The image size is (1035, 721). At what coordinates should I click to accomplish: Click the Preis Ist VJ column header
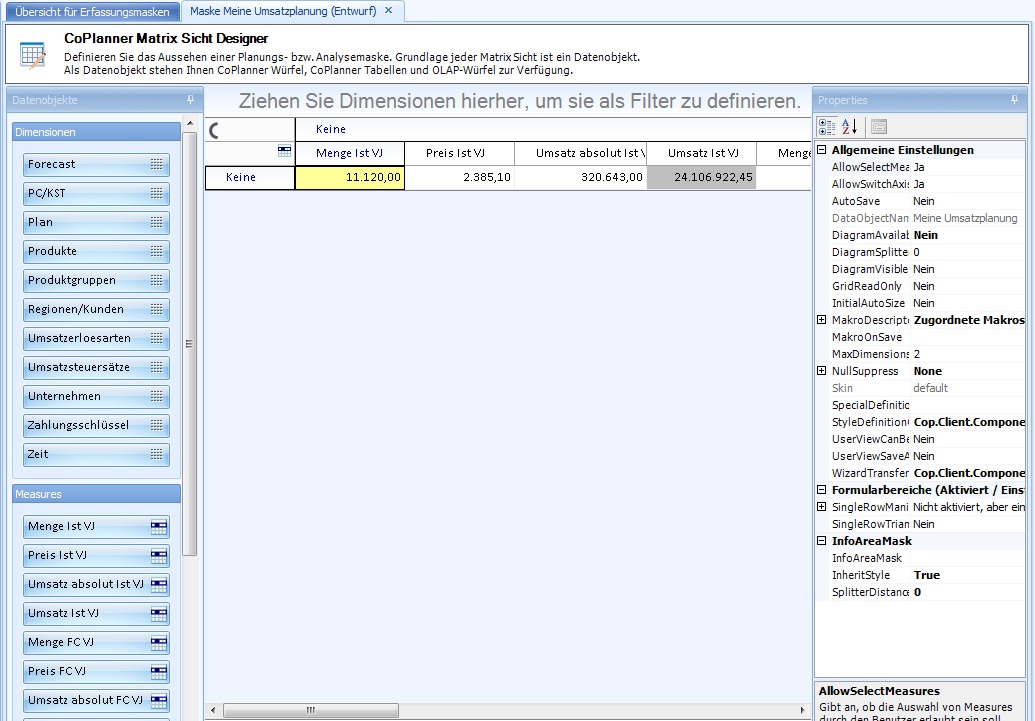pos(459,153)
